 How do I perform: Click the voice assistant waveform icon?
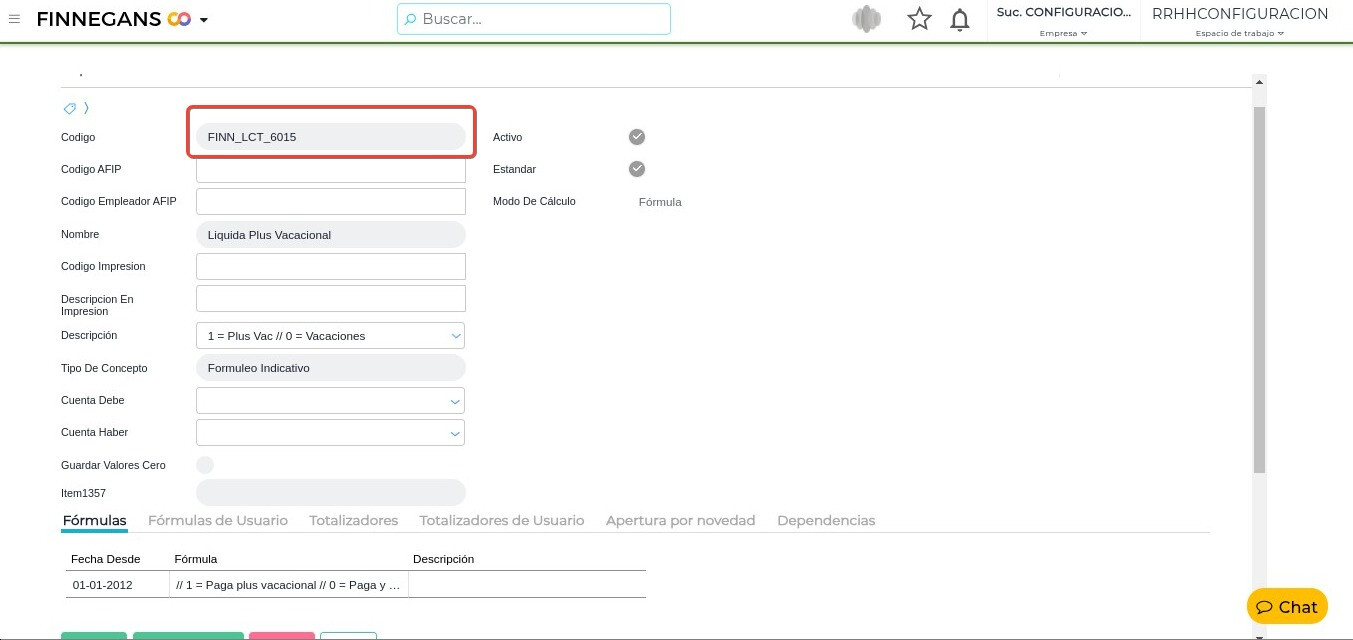click(866, 19)
